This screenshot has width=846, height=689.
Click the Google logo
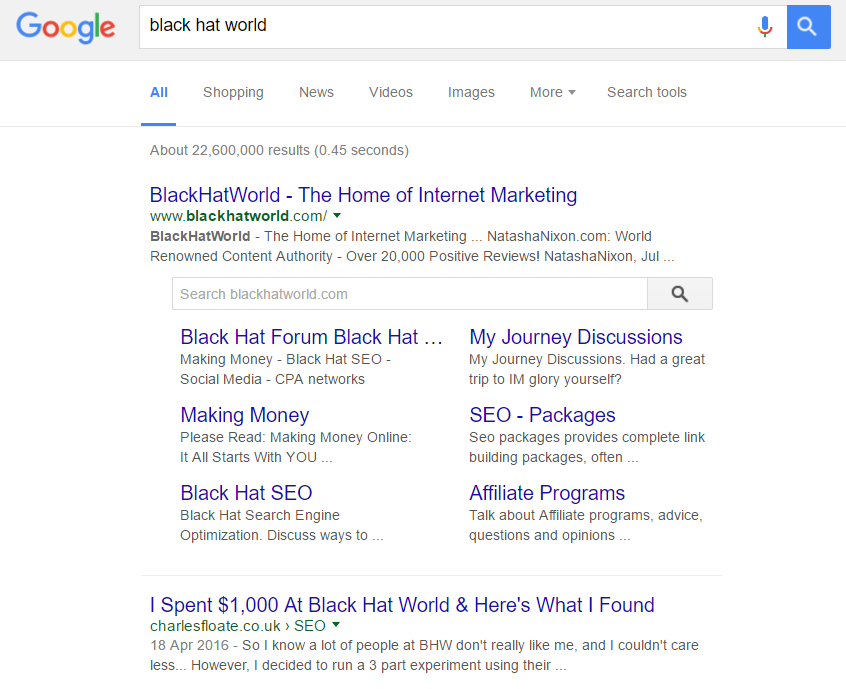pos(65,27)
